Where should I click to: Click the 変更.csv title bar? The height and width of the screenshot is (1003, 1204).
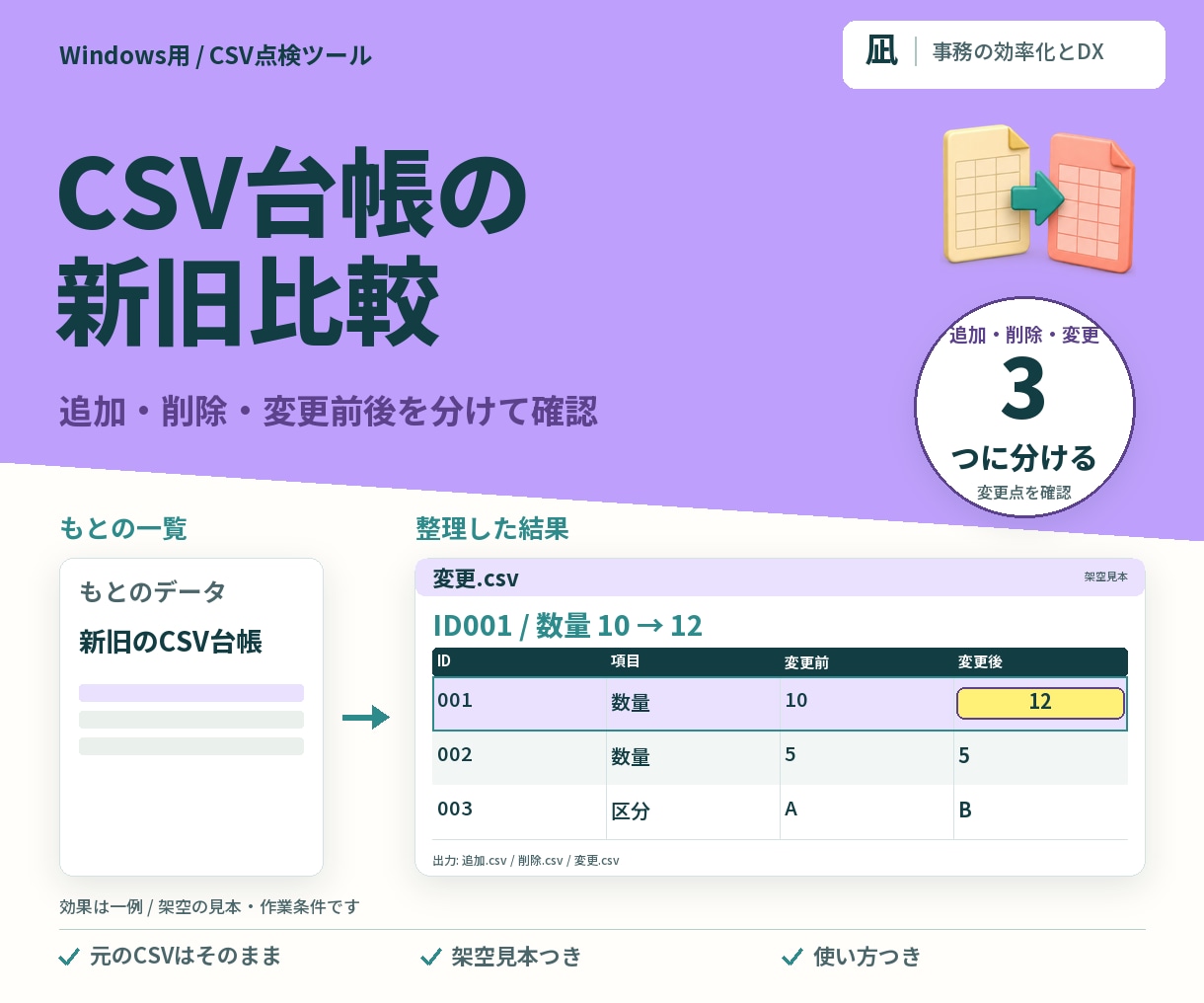pos(780,578)
